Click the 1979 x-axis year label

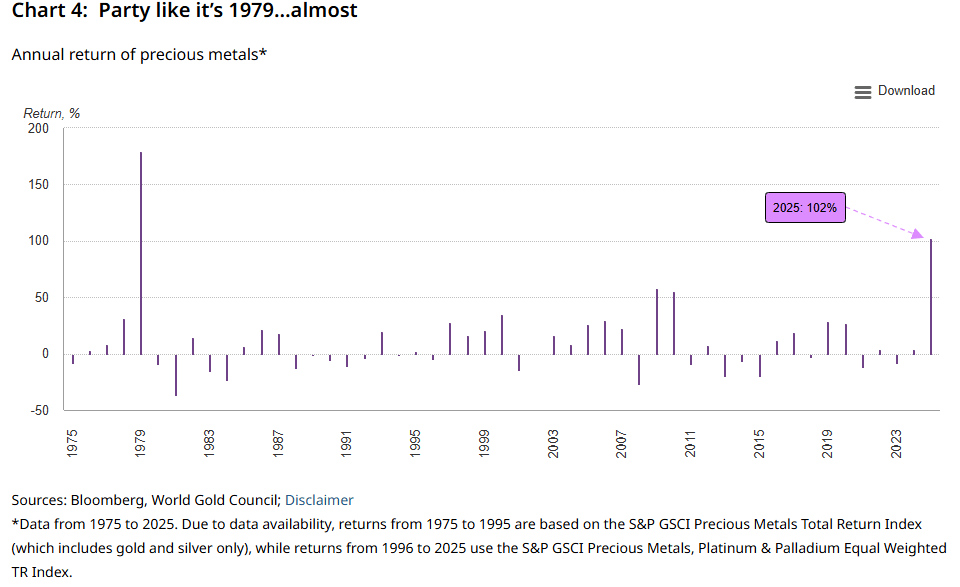141,444
